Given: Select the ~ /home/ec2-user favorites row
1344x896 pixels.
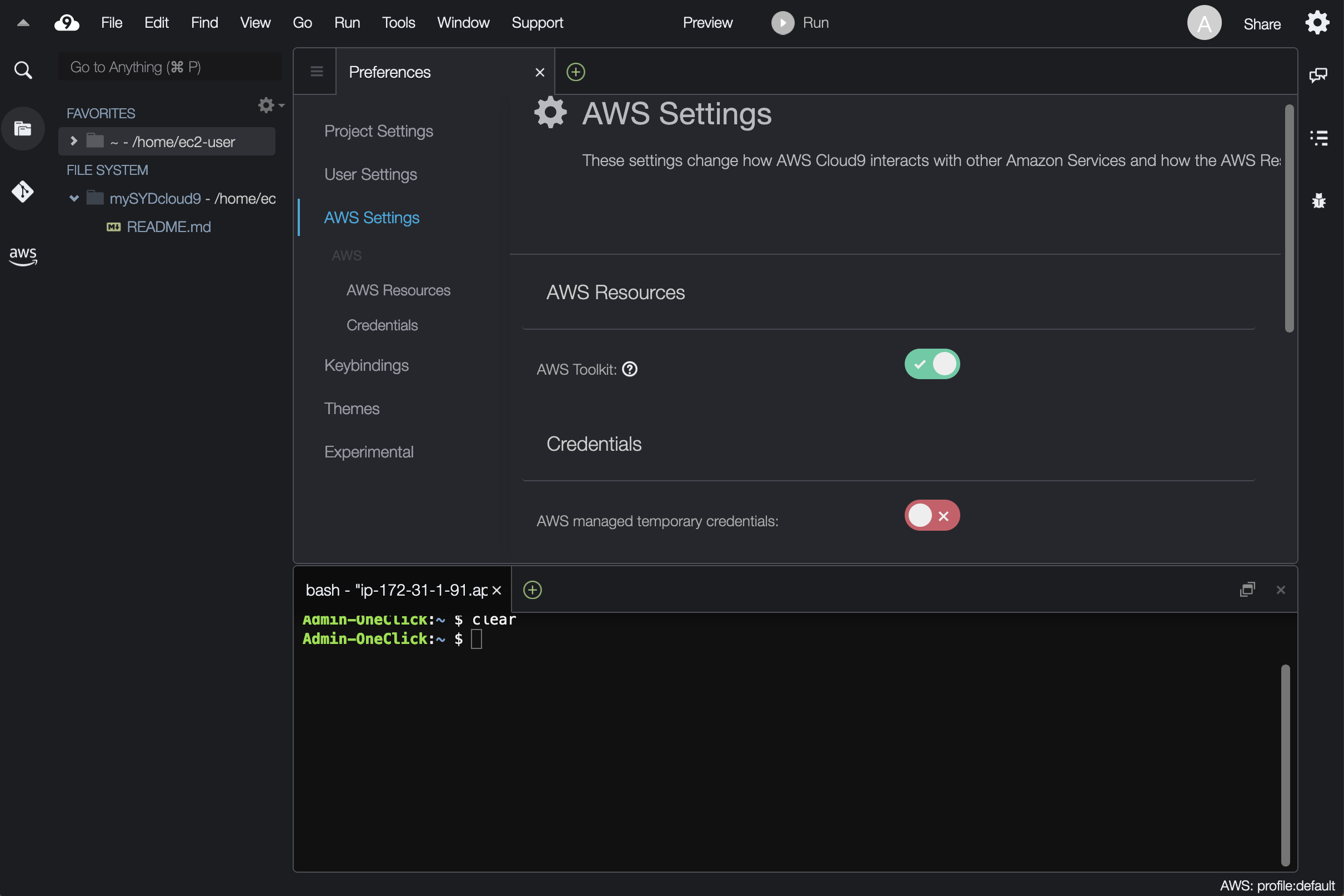Looking at the screenshot, I should click(167, 141).
